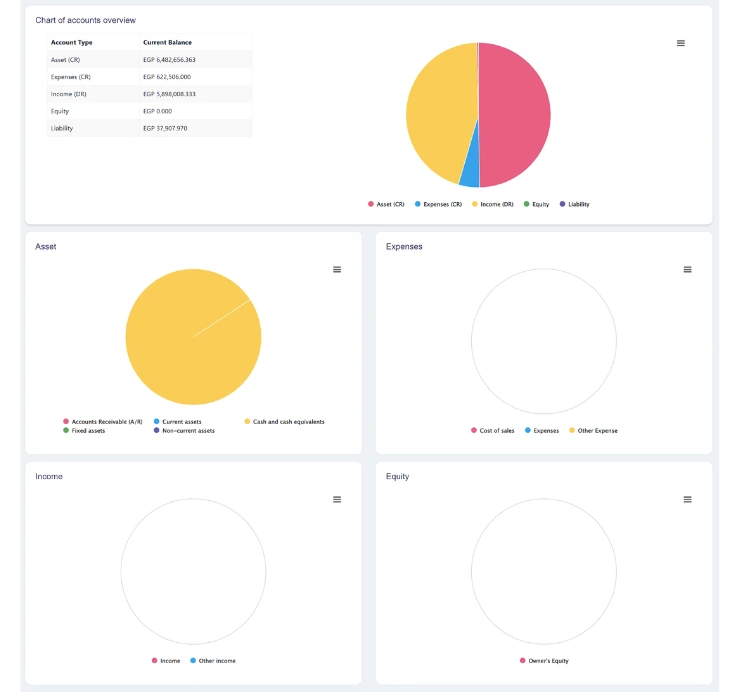The width and height of the screenshot is (740, 692).
Task: Toggle Expenses (CR) legend in overview chart
Action: pos(440,204)
